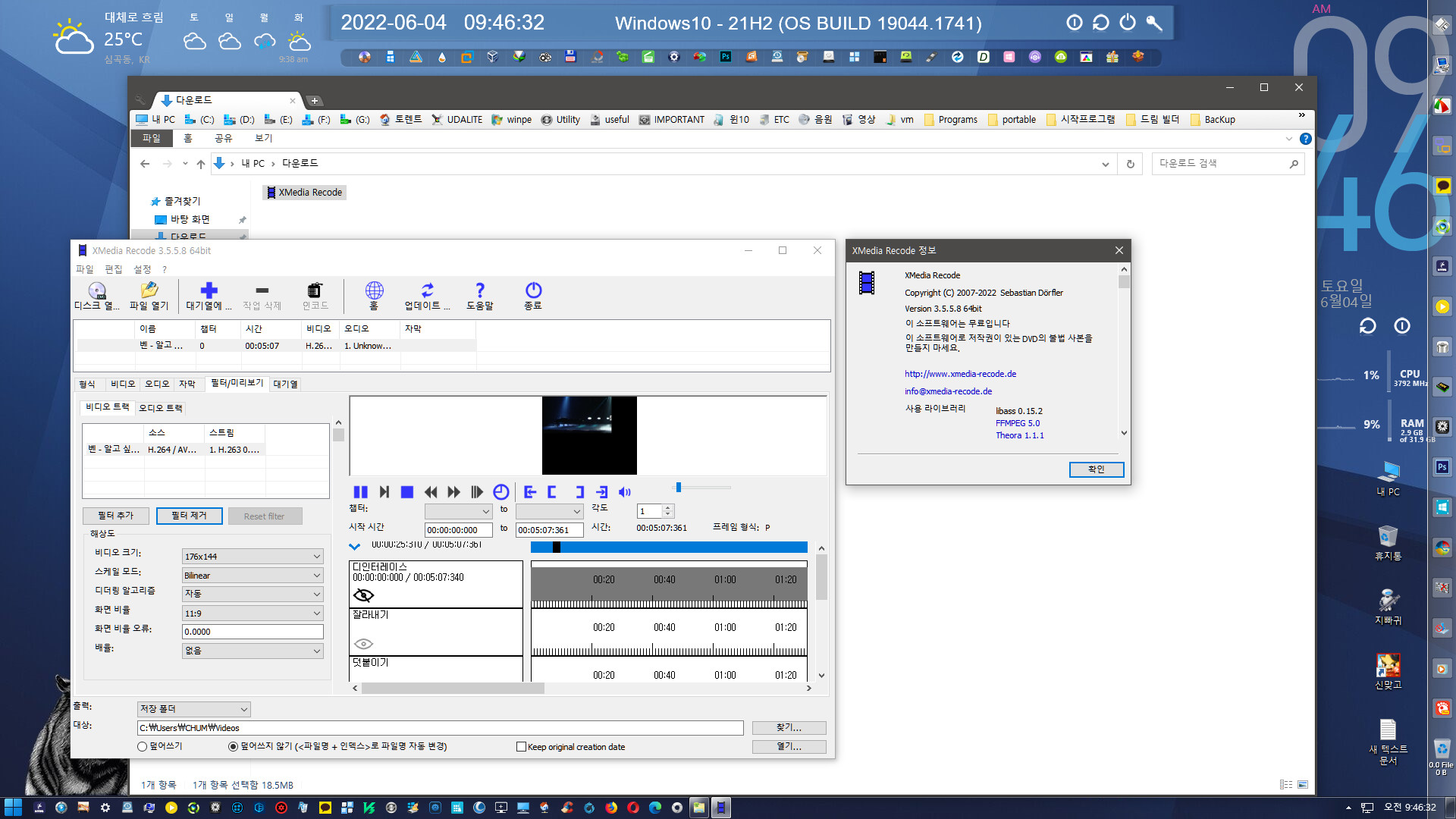Open the Windows Start button

pyautogui.click(x=13, y=808)
